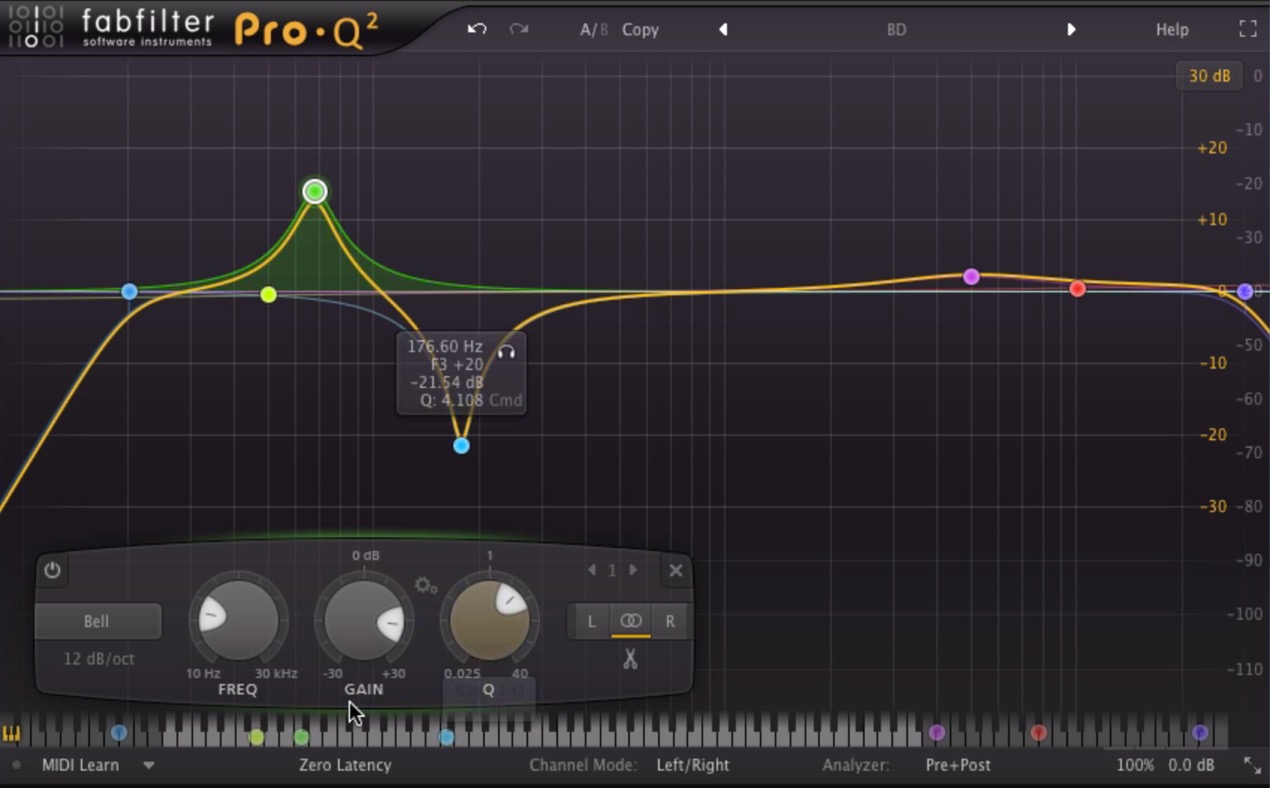The width and height of the screenshot is (1270, 788).
Task: Click the yellow dot on piano strip
Action: (257, 737)
